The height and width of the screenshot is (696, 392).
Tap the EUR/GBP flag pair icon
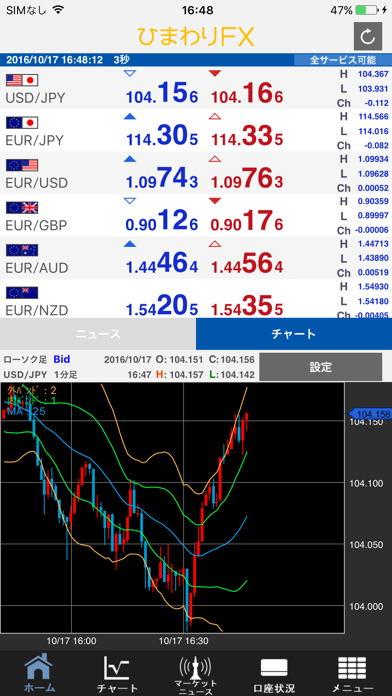coord(22,207)
